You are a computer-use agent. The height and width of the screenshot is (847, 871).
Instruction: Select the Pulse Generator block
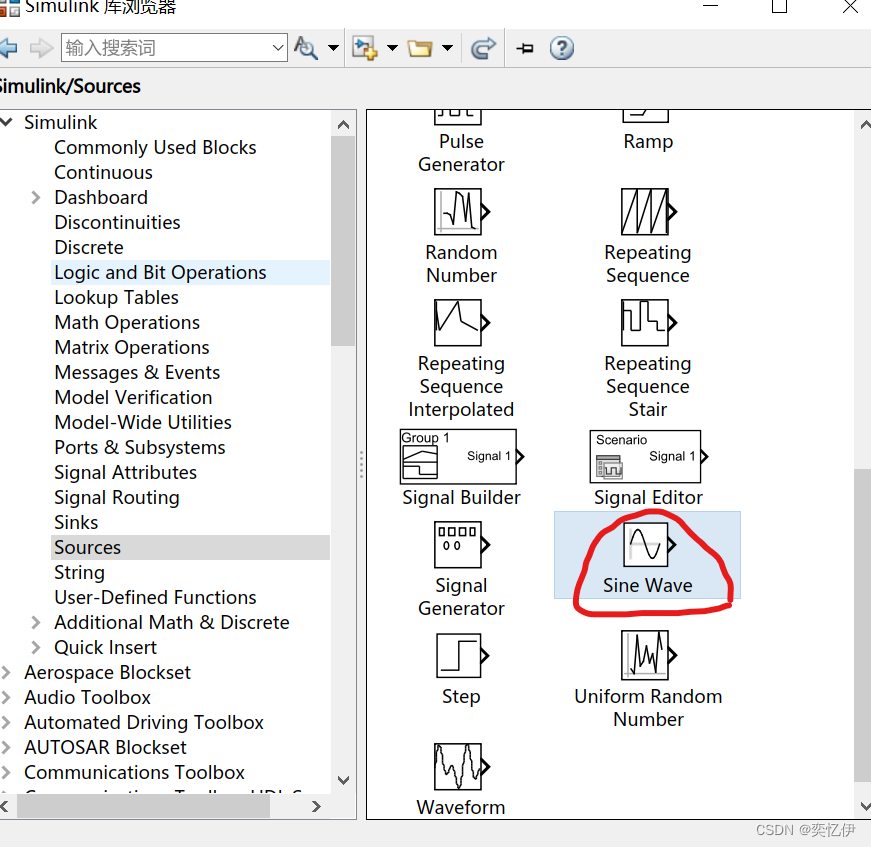click(x=461, y=142)
